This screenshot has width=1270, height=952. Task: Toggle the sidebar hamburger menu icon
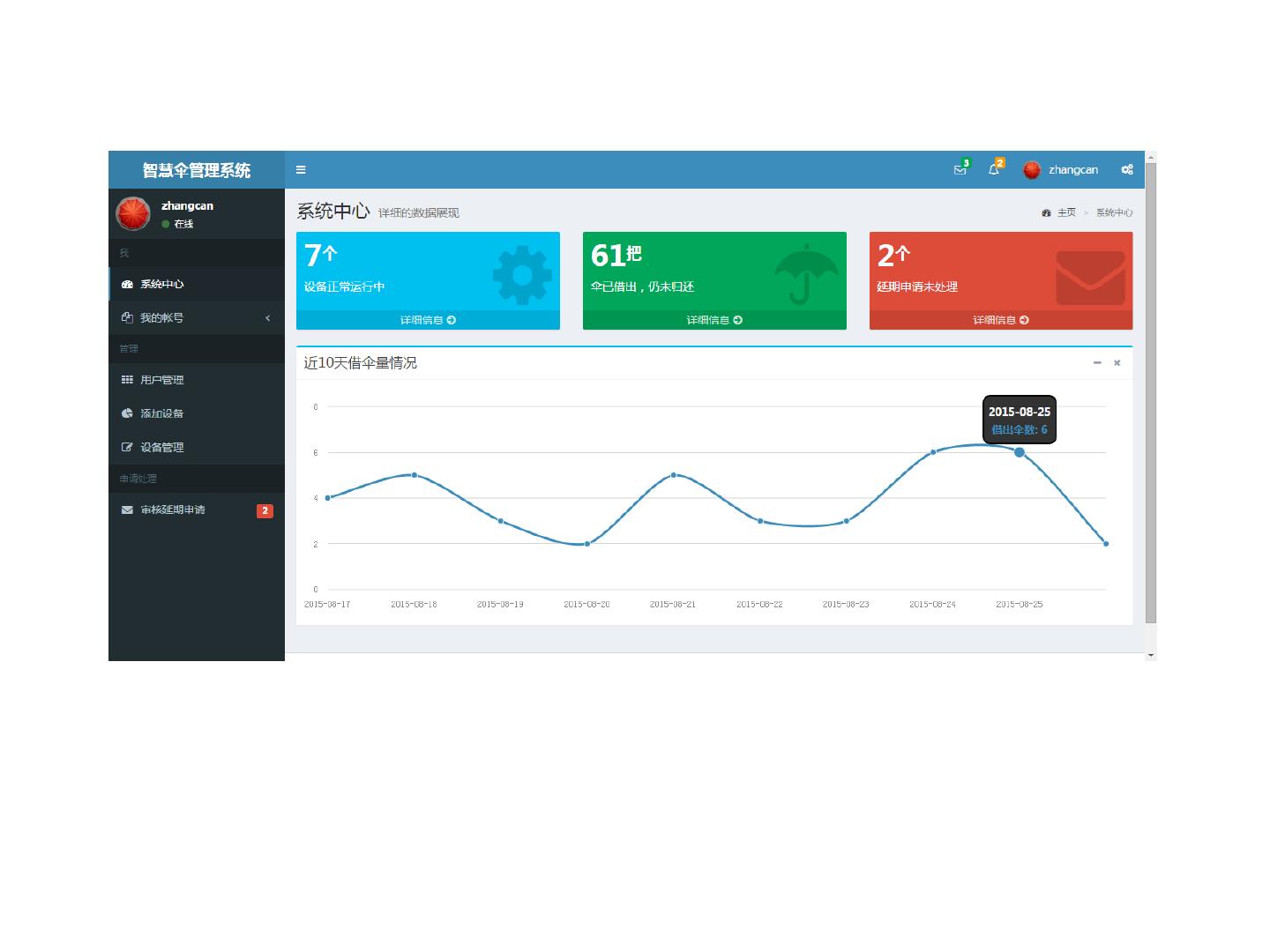[301, 170]
